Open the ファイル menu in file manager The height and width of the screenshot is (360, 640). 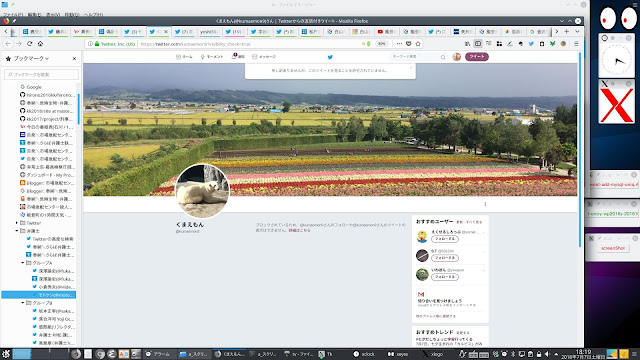13,14
